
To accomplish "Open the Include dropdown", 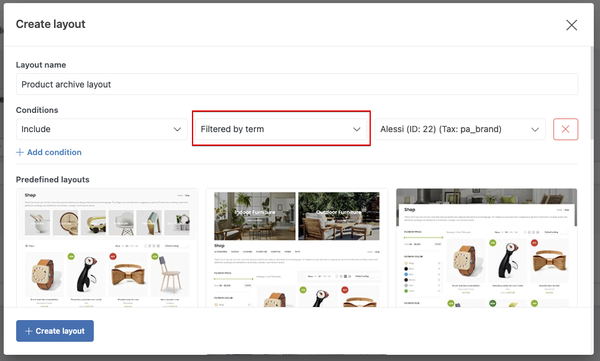I will [101, 129].
